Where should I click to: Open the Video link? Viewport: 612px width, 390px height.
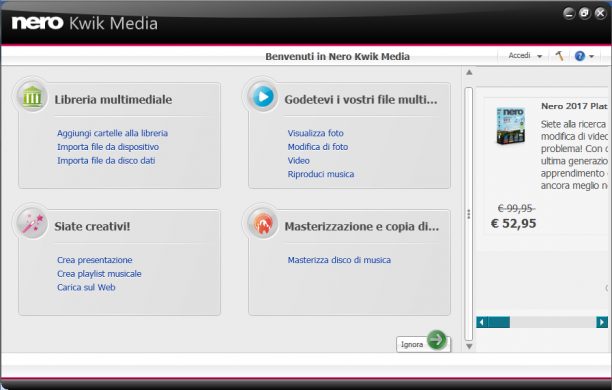pos(299,160)
